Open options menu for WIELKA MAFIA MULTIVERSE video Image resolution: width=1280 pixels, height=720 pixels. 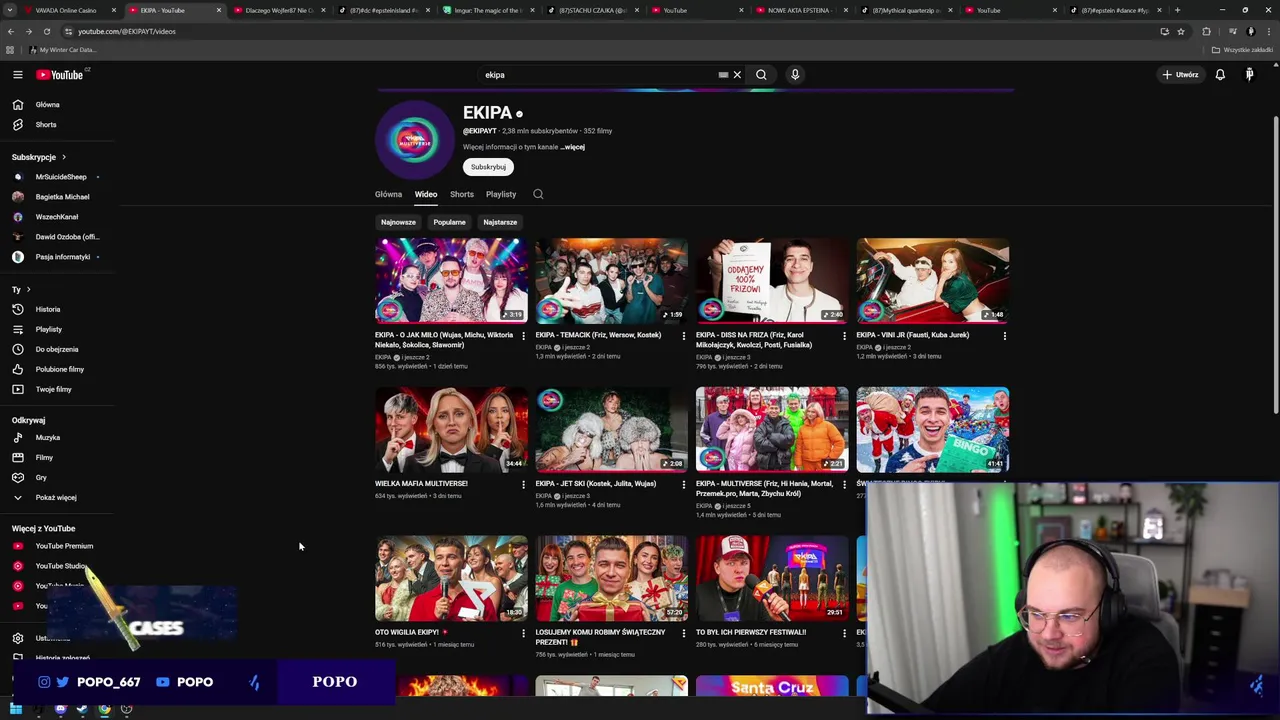(523, 484)
